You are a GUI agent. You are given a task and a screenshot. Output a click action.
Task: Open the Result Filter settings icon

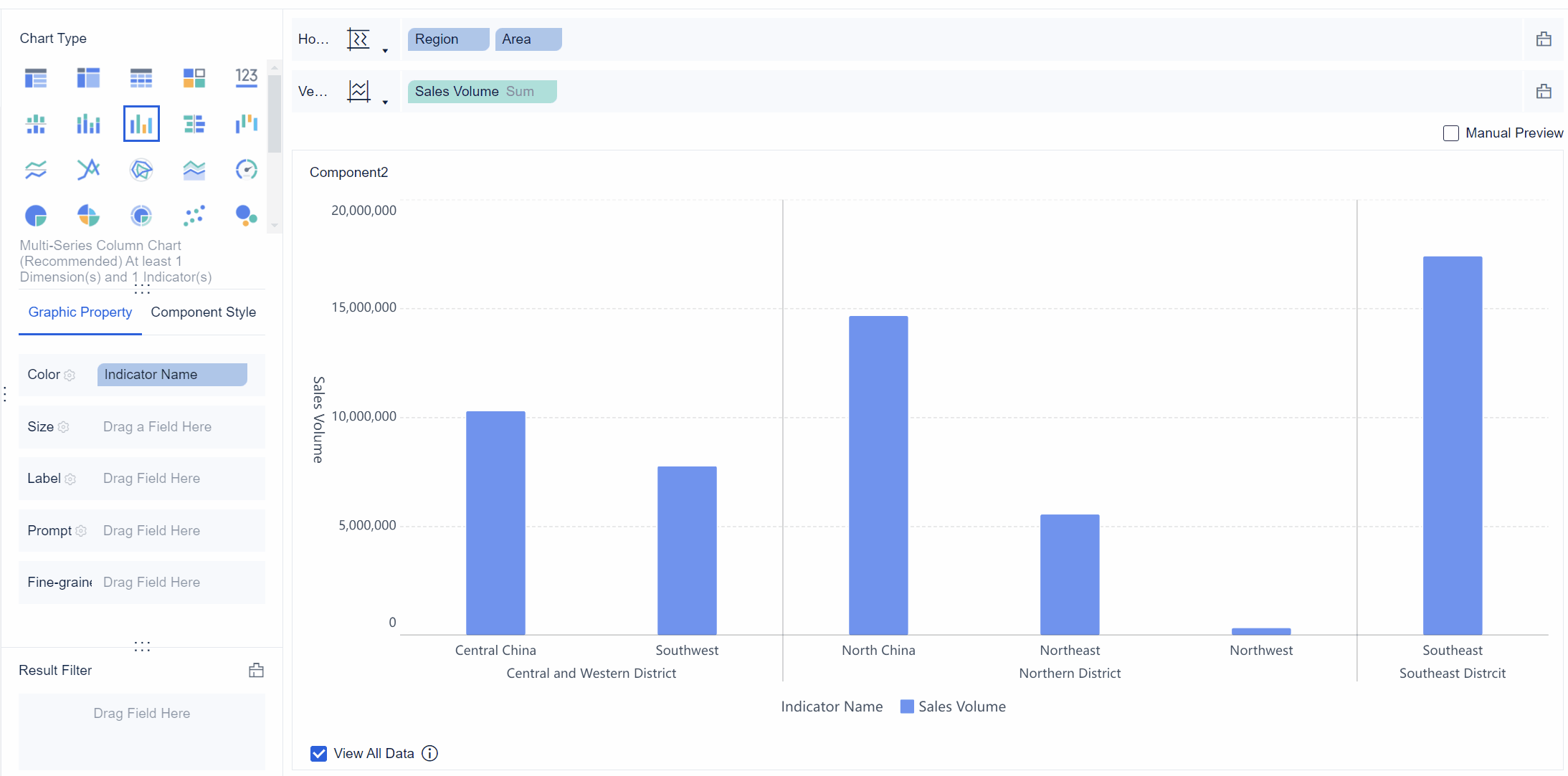(x=256, y=671)
